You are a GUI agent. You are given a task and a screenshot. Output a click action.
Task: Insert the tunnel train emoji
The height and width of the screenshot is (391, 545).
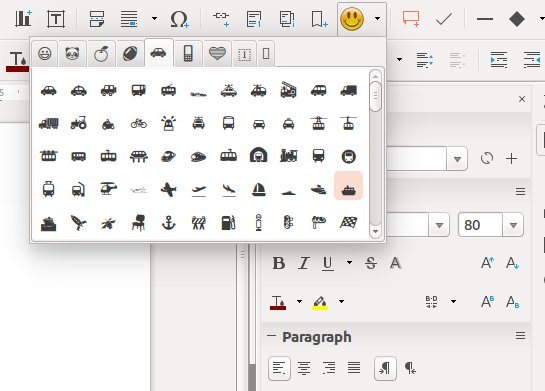[259, 156]
